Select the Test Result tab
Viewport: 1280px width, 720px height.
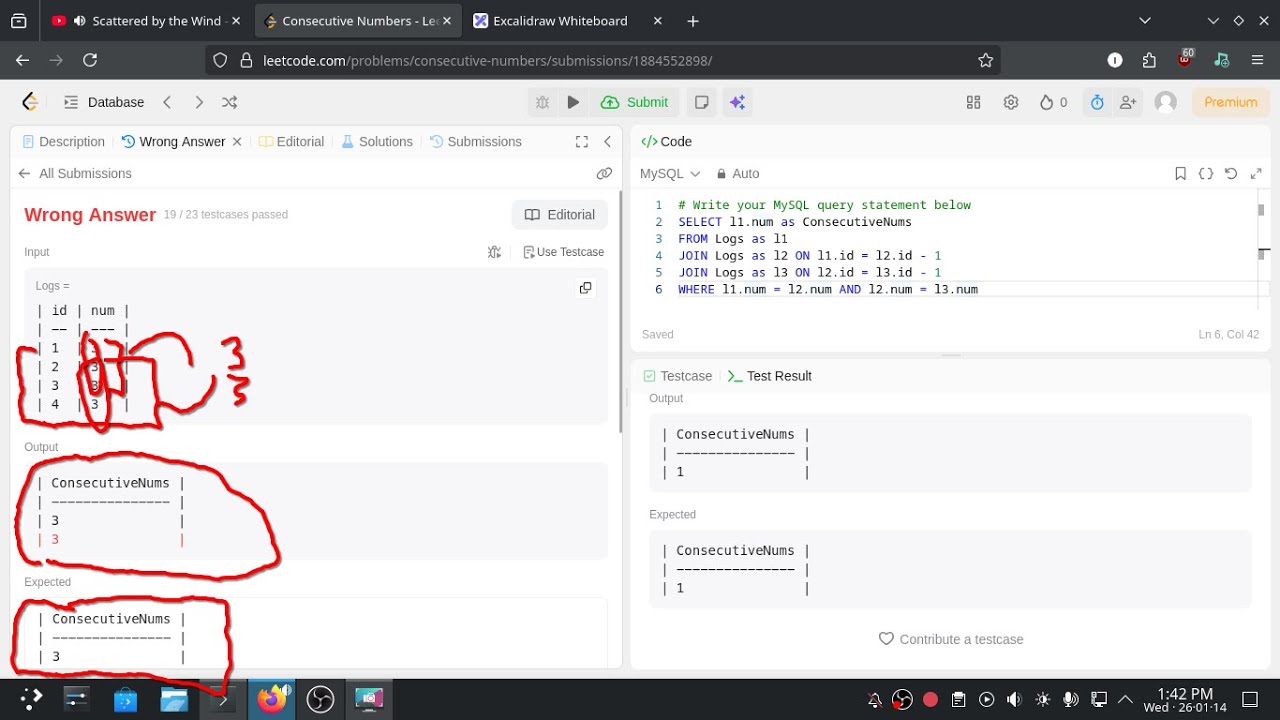pyautogui.click(x=769, y=376)
